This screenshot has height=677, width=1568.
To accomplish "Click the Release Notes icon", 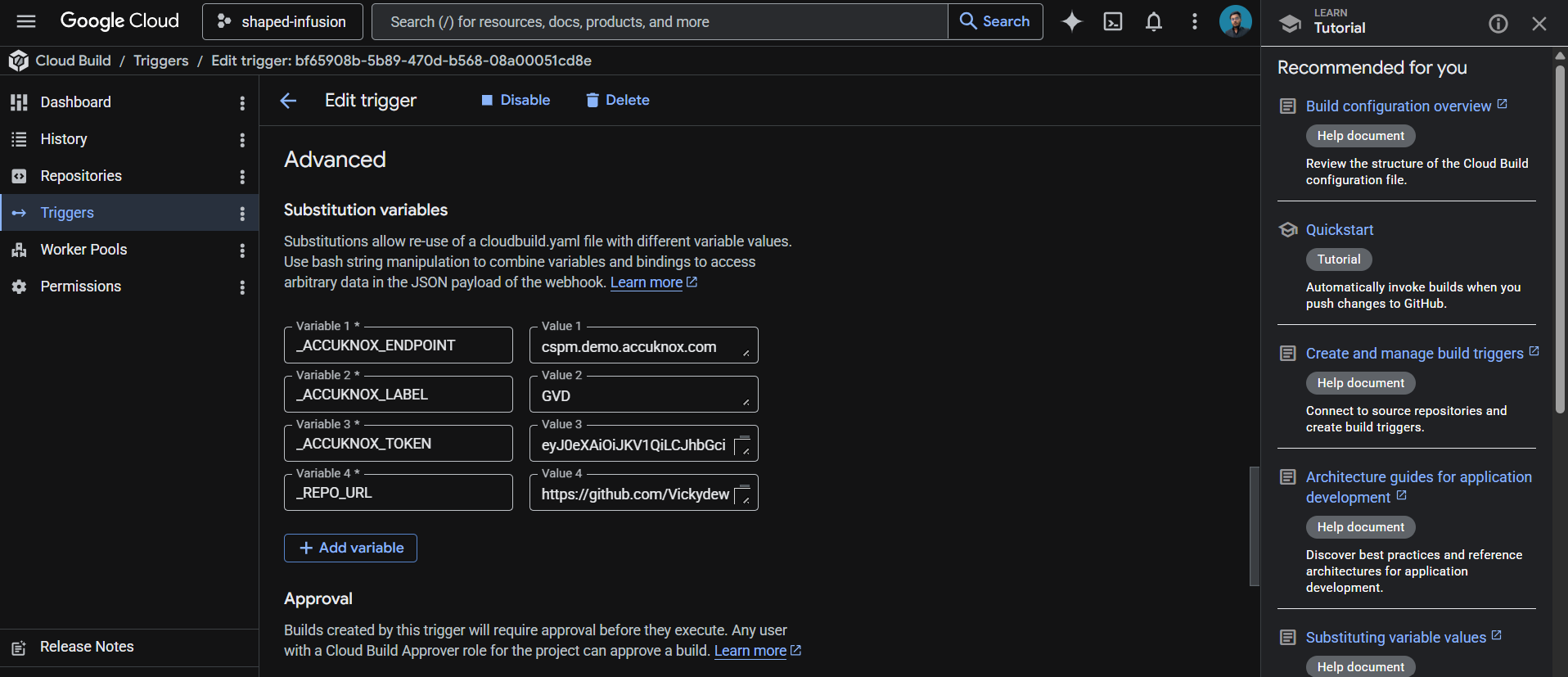I will click(x=19, y=648).
